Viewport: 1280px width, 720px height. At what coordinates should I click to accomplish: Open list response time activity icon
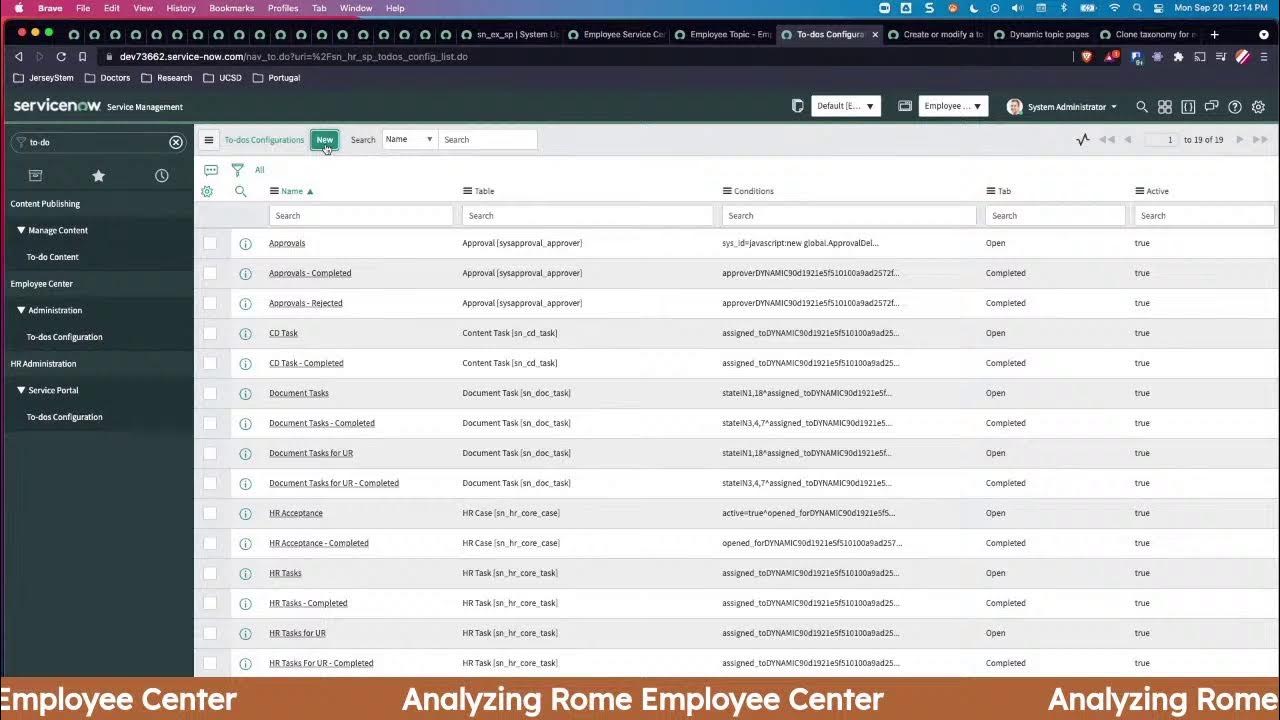pos(1083,140)
